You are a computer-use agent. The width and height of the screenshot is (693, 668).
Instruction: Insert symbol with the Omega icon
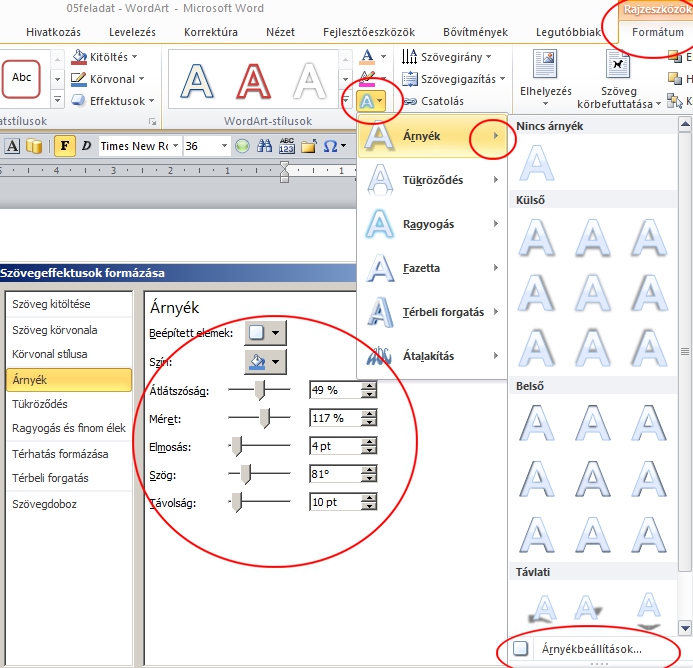tap(328, 146)
